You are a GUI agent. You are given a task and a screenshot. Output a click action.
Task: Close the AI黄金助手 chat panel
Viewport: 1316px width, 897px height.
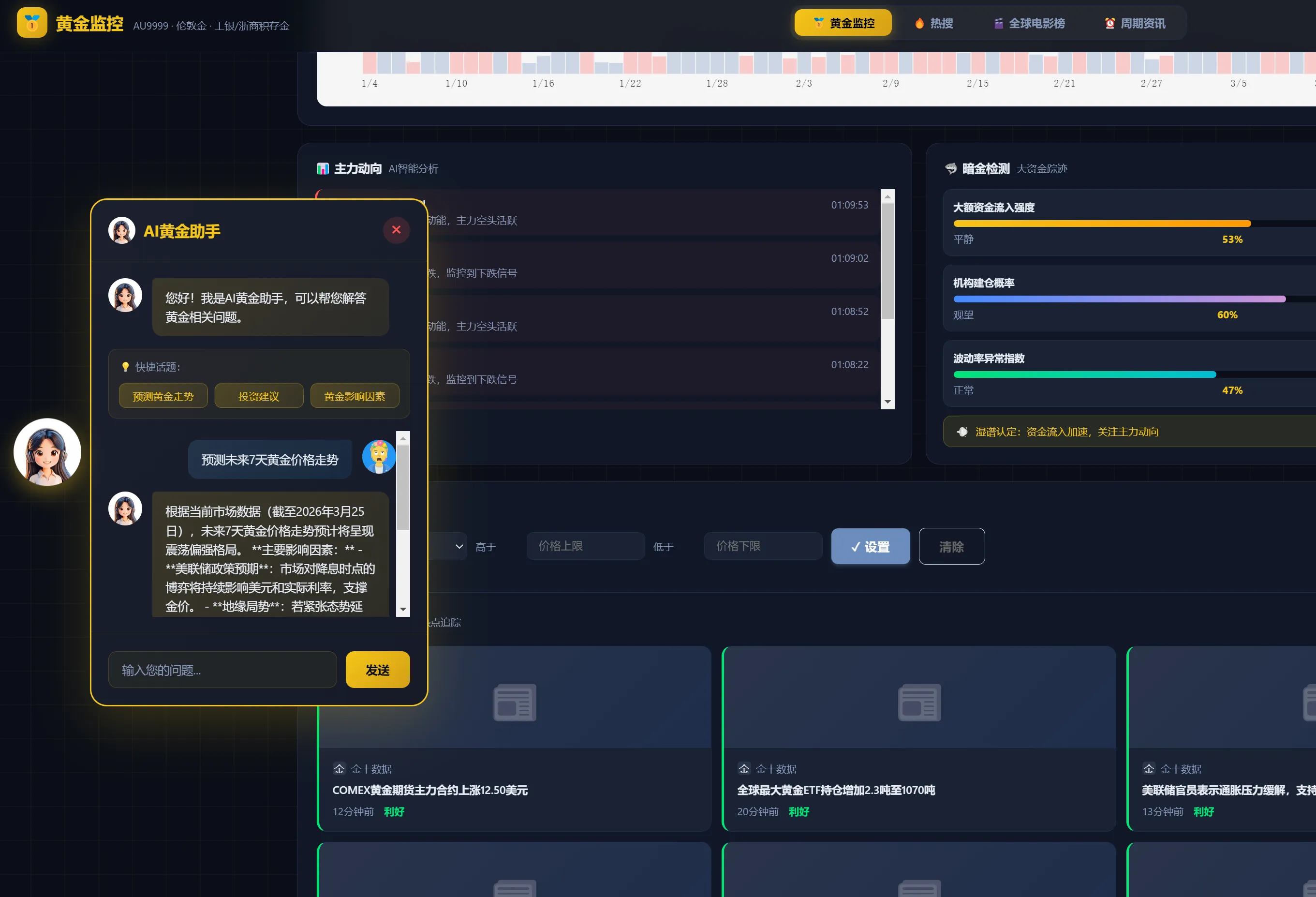[396, 230]
